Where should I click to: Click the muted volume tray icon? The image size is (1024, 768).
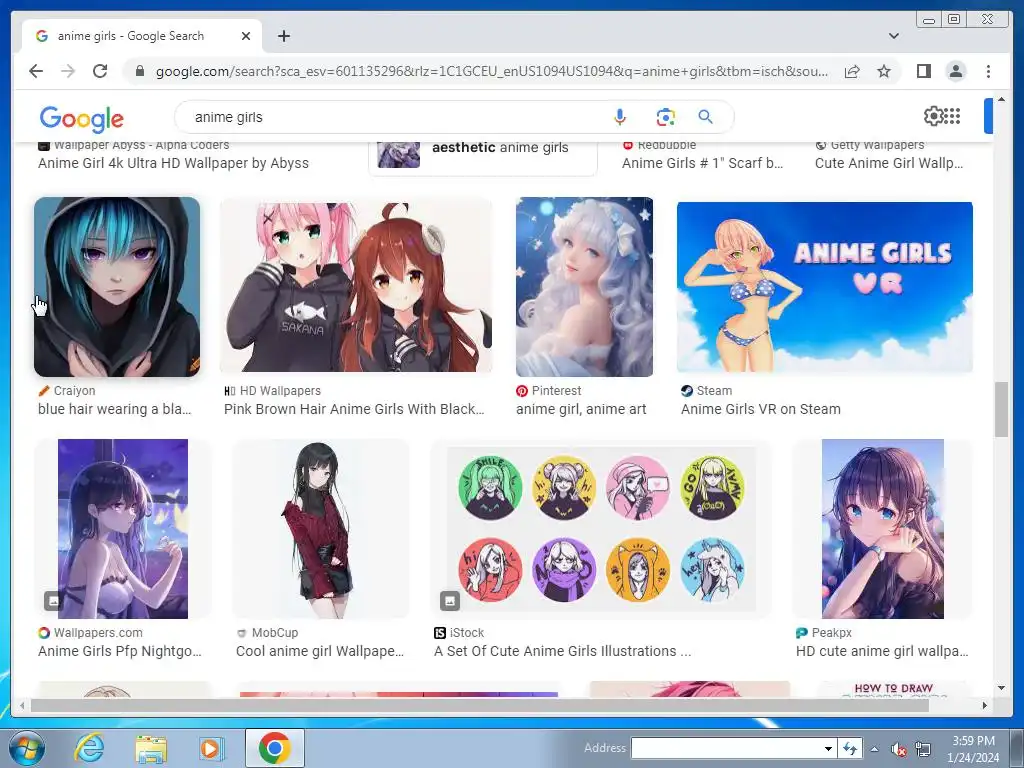click(x=899, y=749)
